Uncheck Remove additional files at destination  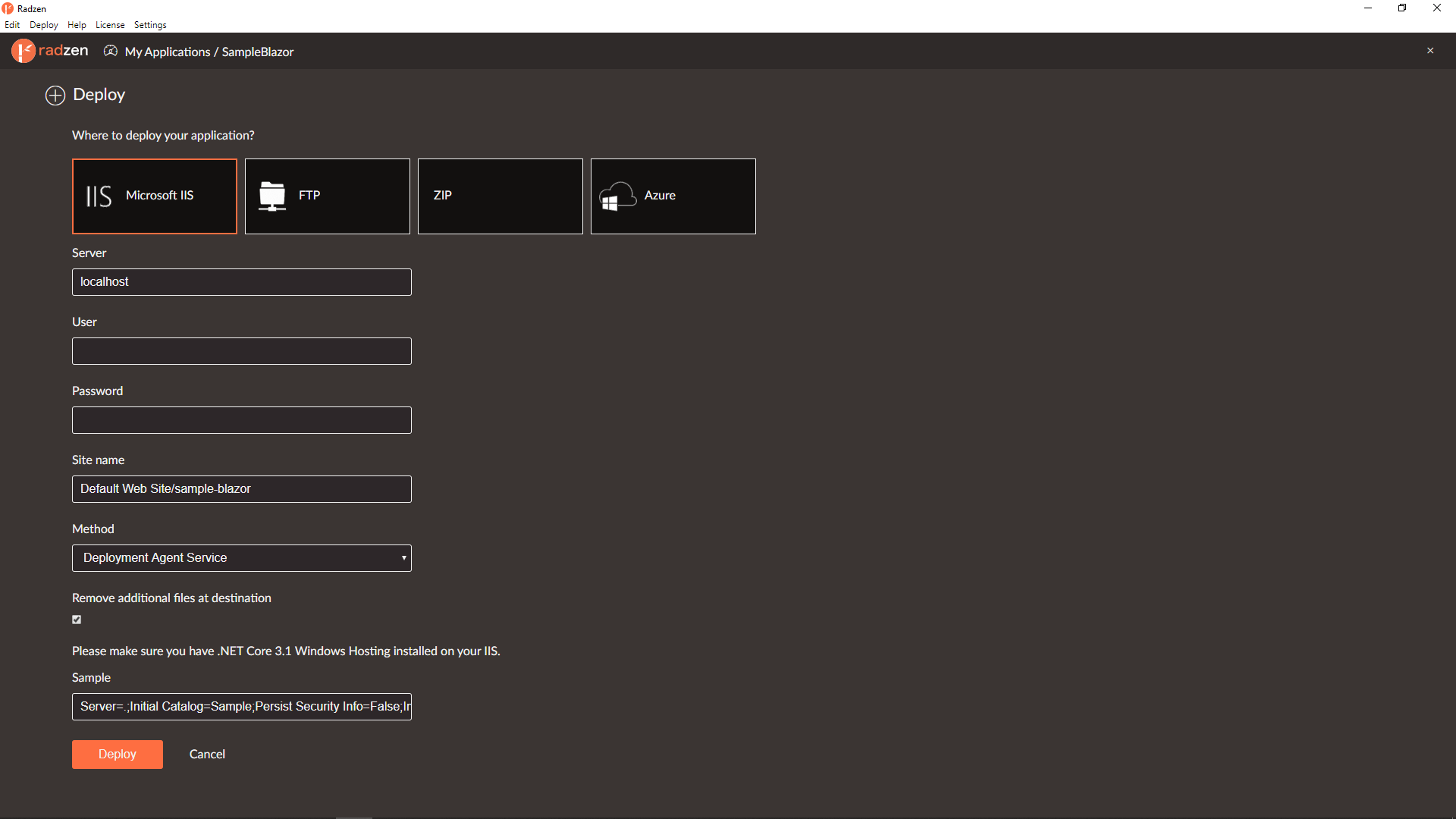pos(77,620)
